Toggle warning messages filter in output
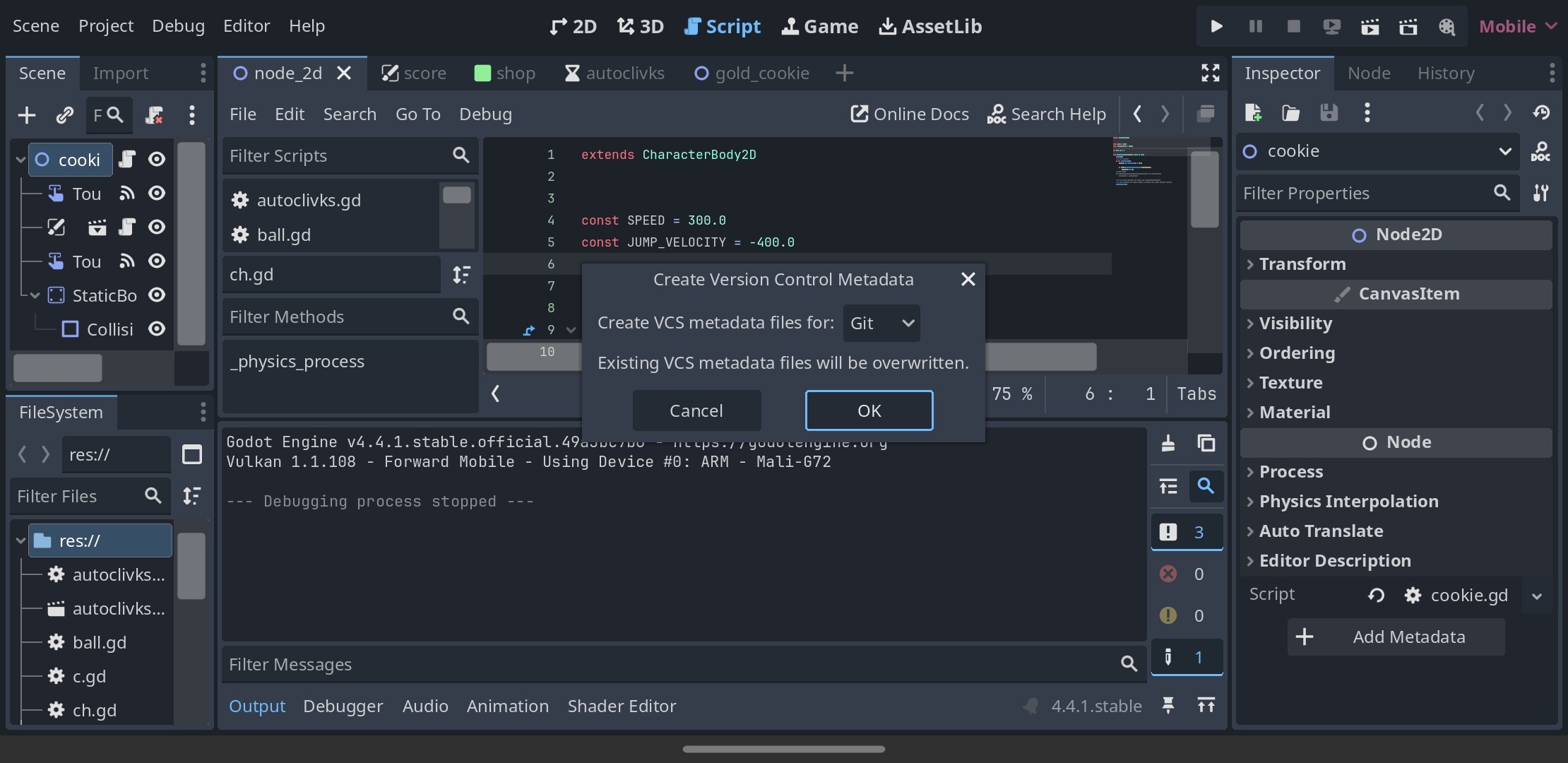Screen dimensions: 1568x763 pyautogui.click(x=1187, y=615)
